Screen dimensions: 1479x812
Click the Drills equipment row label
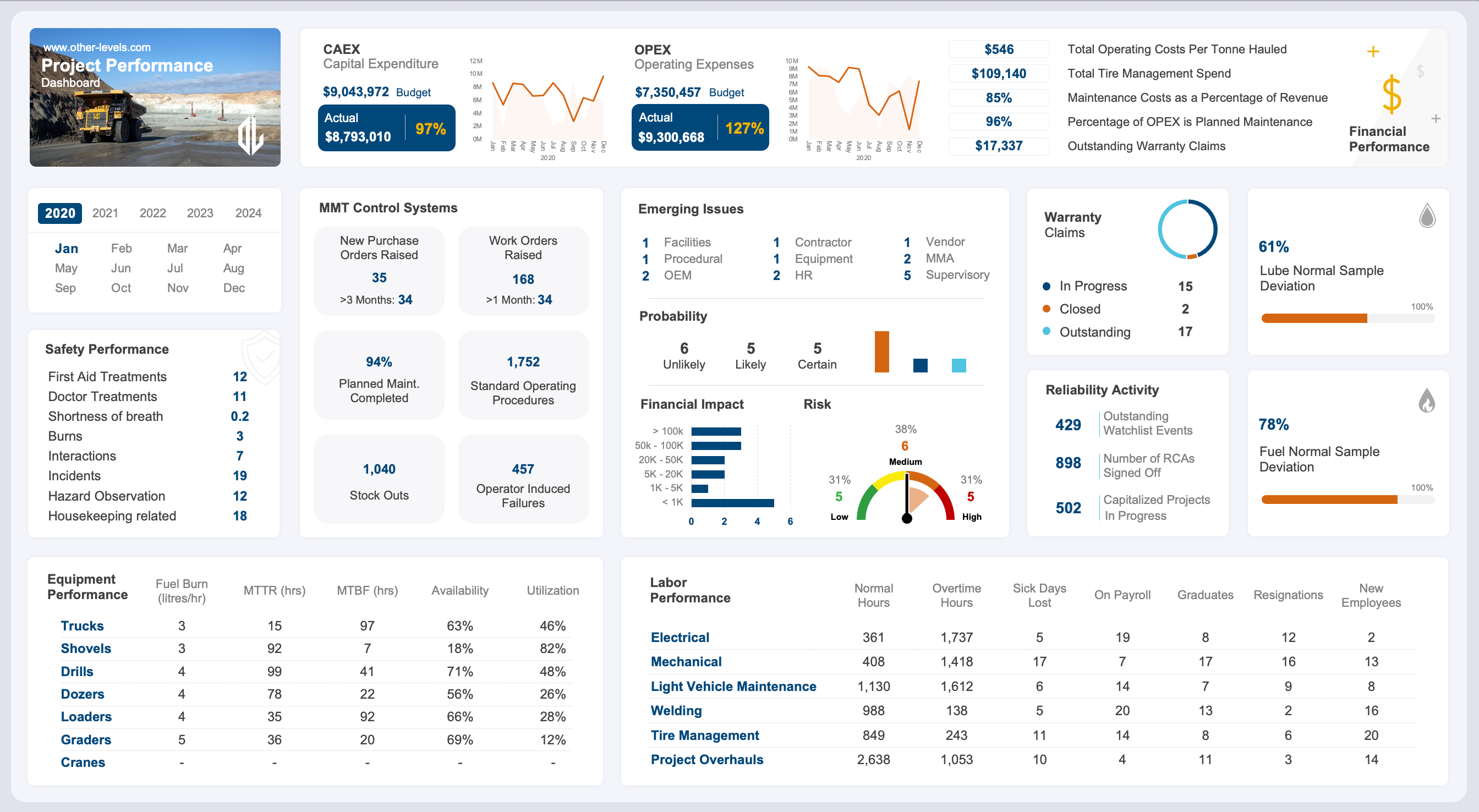pos(77,671)
